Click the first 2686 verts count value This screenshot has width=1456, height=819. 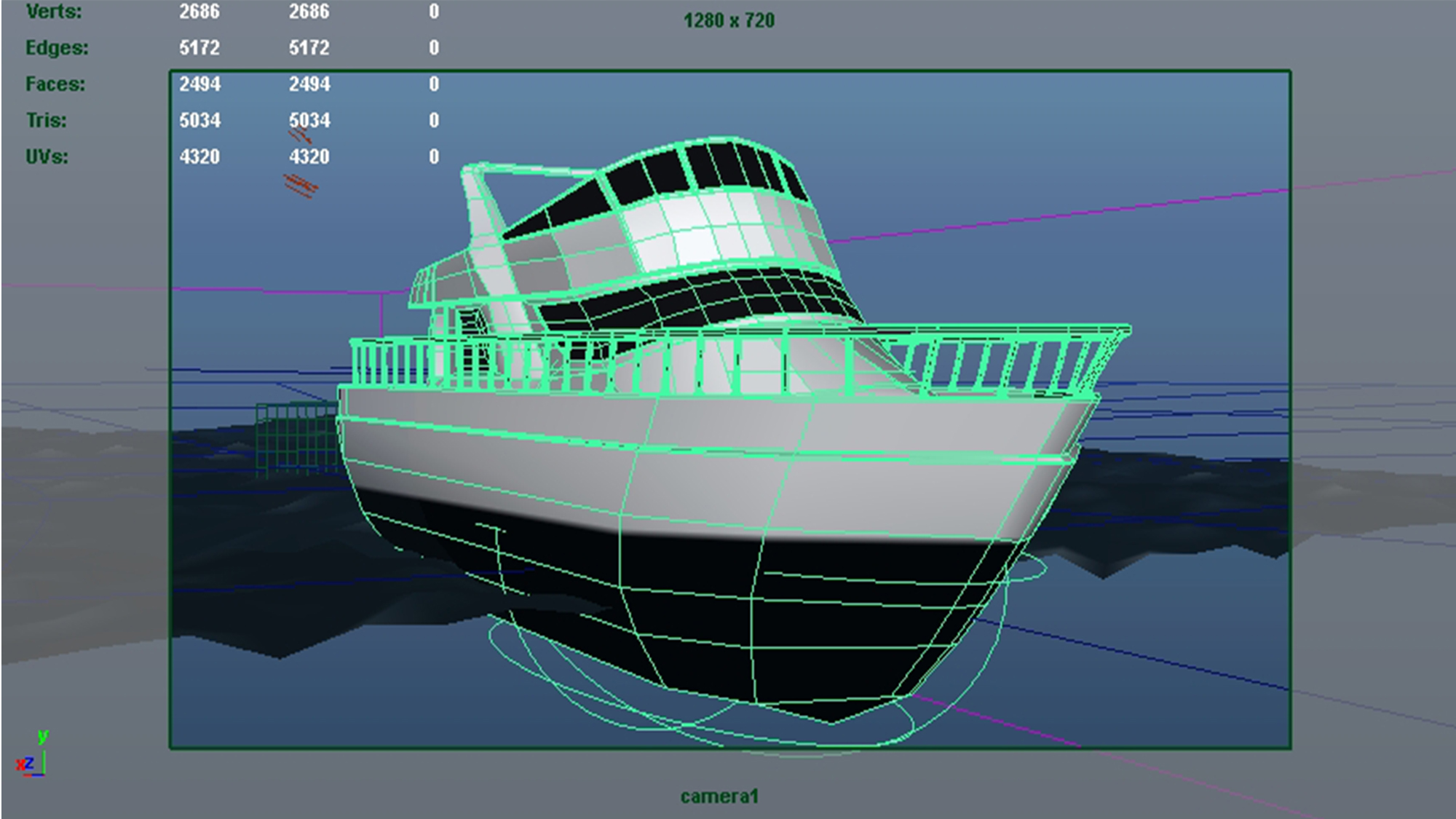(x=199, y=12)
